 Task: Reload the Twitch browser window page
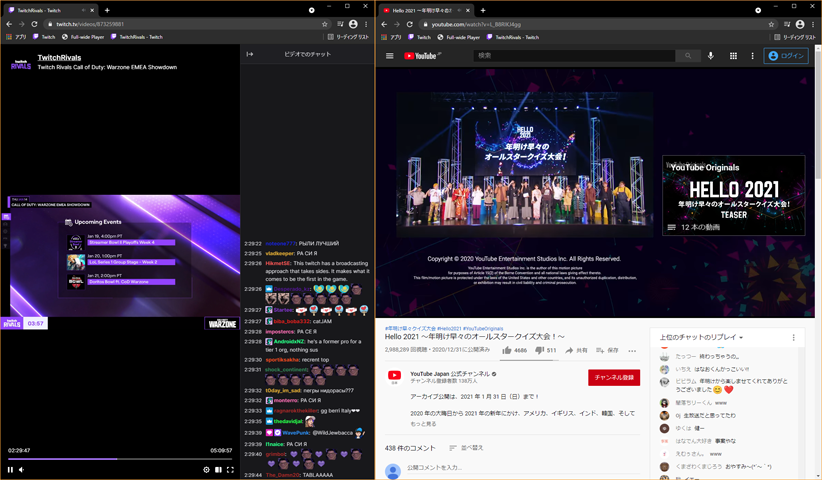coord(34,24)
